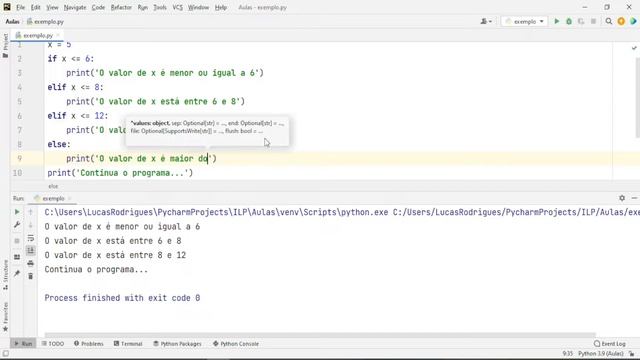Open Search Everywhere magnifier
The width and height of the screenshot is (640, 360).
609,21
